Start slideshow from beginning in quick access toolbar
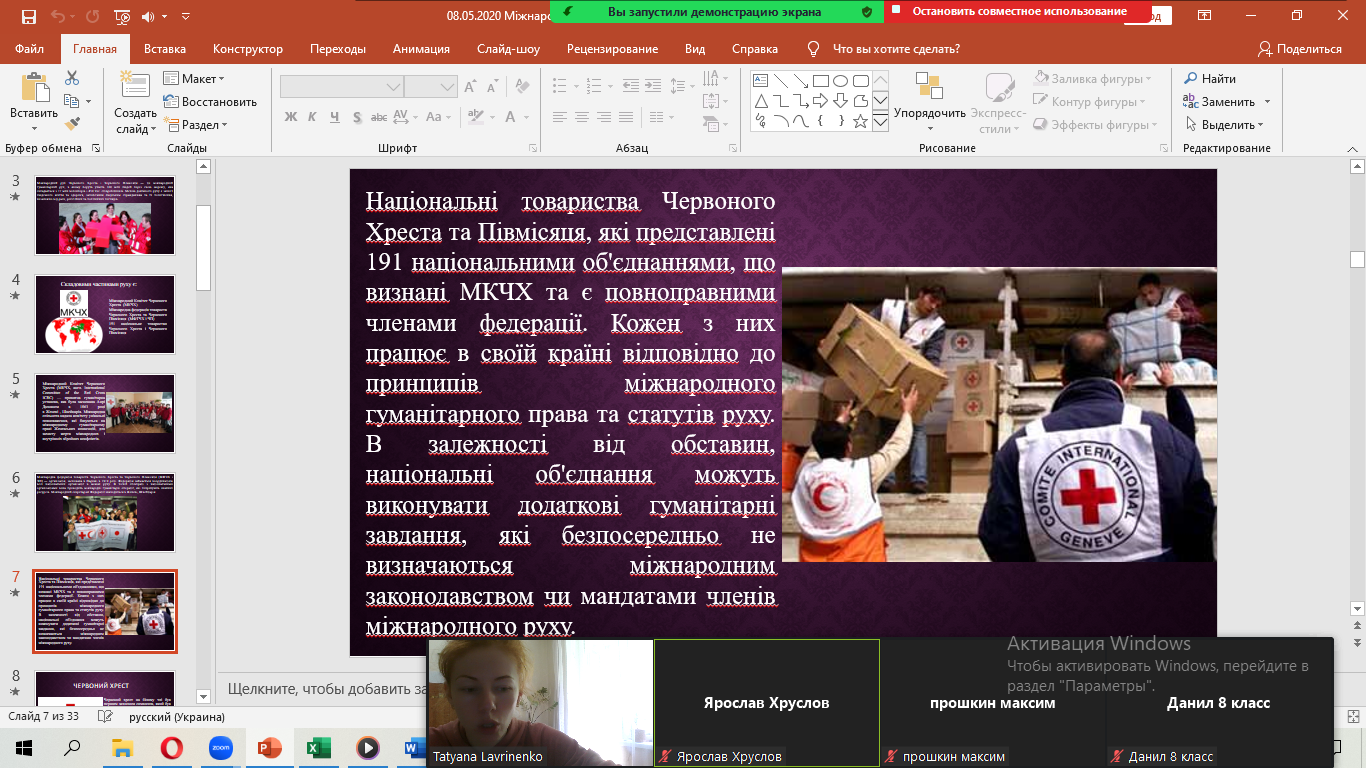 121,16
